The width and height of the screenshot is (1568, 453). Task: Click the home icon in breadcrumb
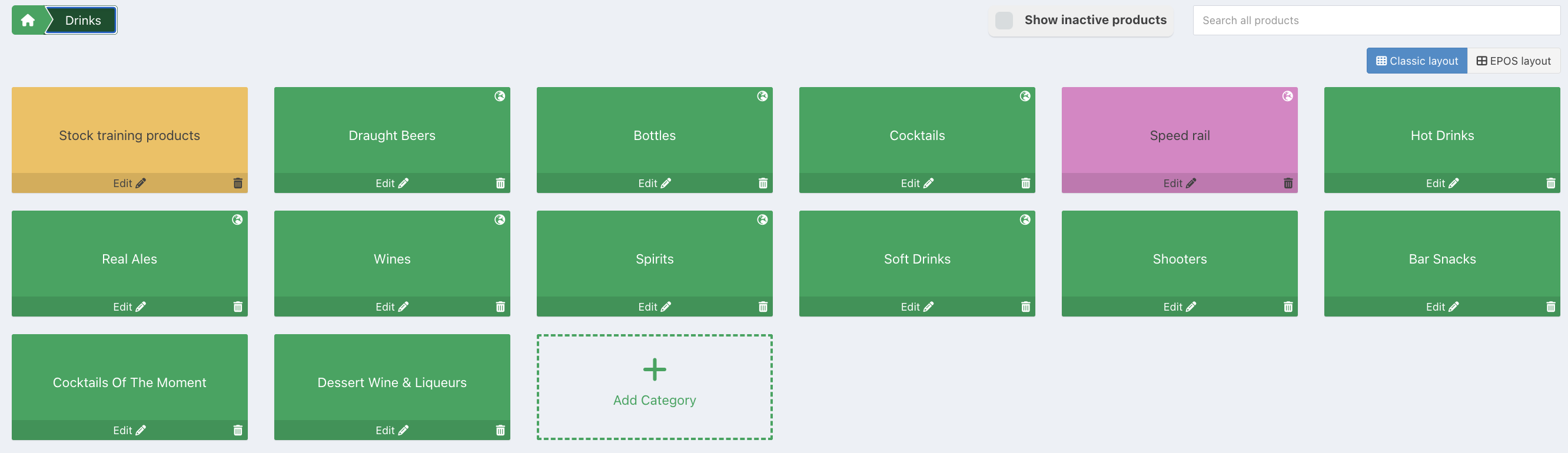[x=28, y=21]
